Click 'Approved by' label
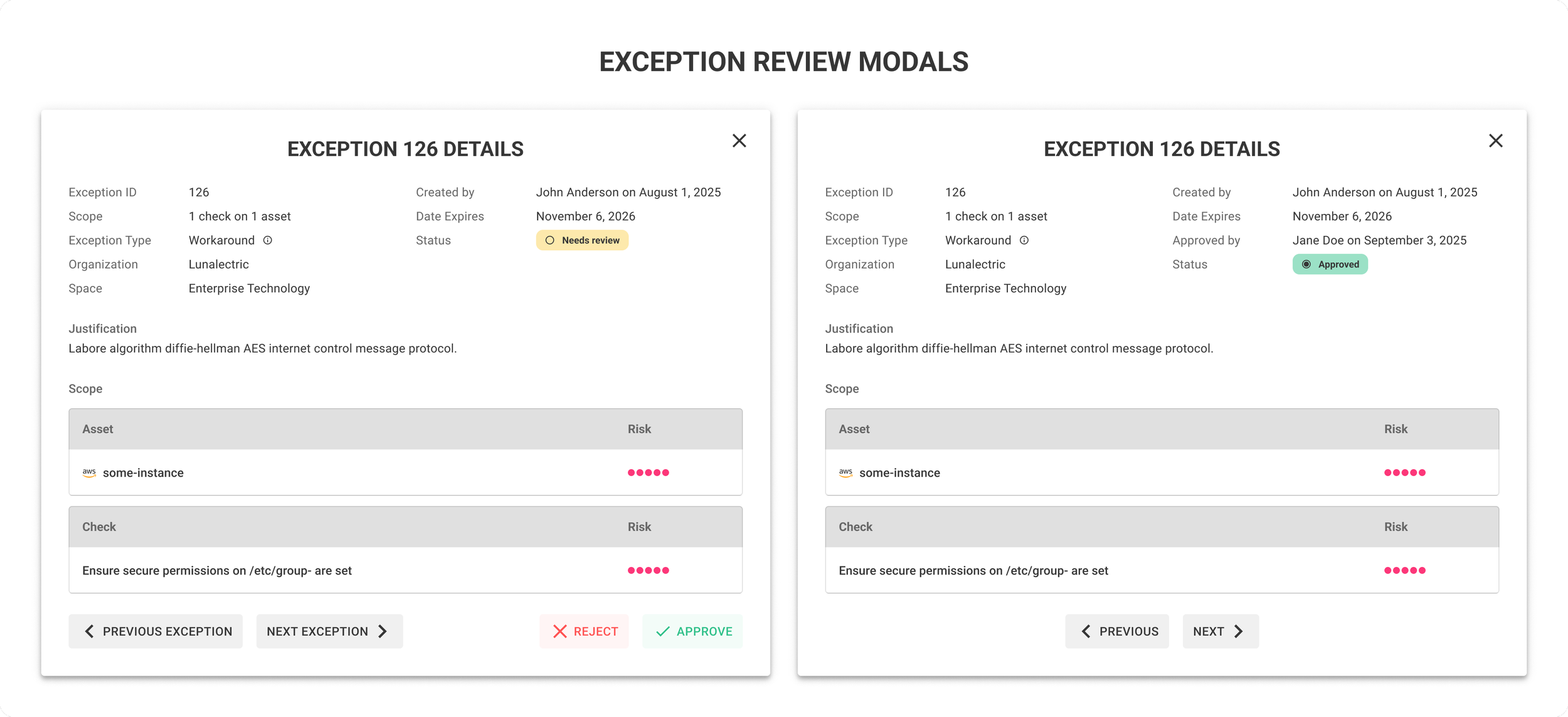Image resolution: width=1568 pixels, height=717 pixels. coord(1206,240)
